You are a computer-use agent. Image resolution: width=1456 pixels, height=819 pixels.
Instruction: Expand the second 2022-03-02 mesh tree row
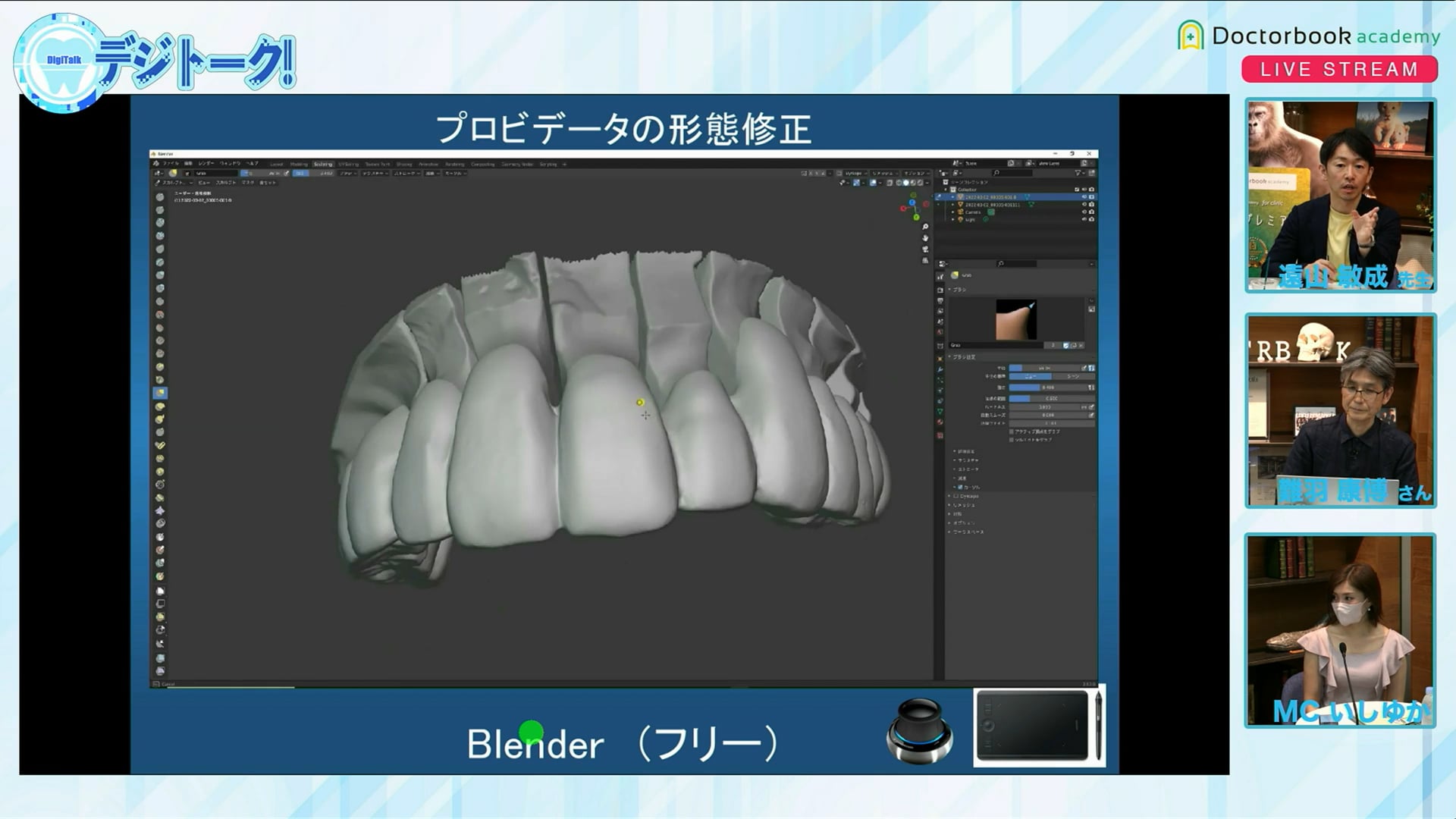[x=952, y=205]
